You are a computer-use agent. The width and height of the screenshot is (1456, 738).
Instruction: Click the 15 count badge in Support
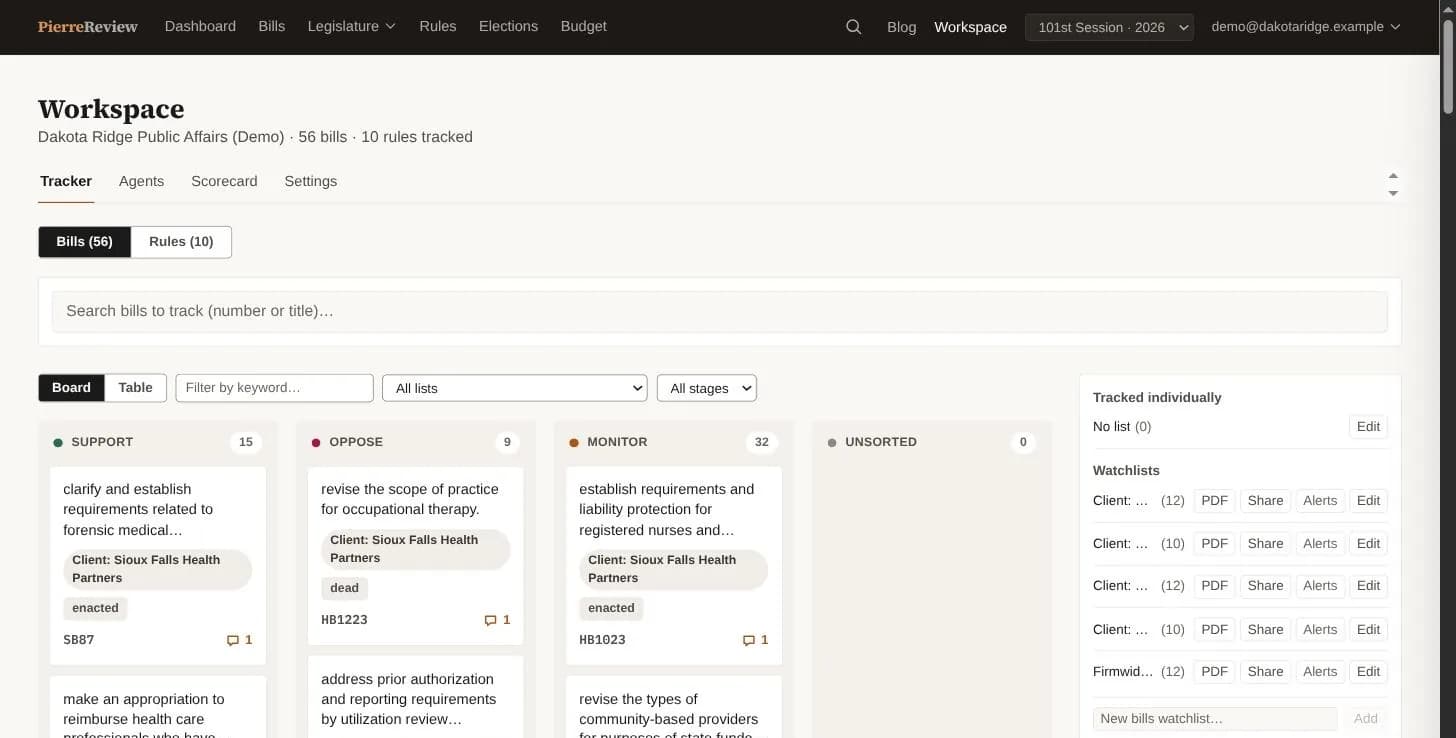(x=246, y=442)
